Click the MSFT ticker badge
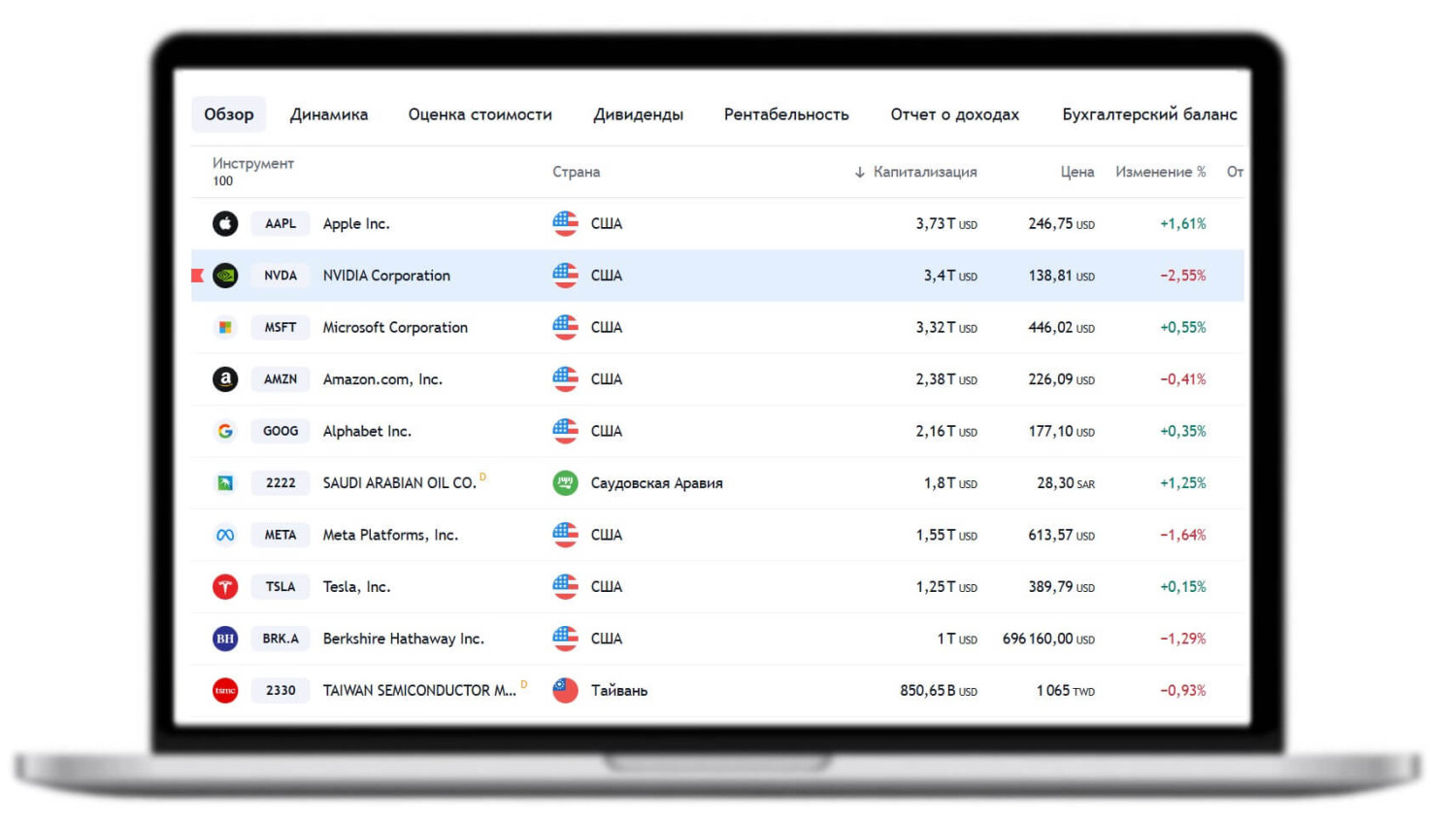The height and width of the screenshot is (819, 1456). coord(281,328)
